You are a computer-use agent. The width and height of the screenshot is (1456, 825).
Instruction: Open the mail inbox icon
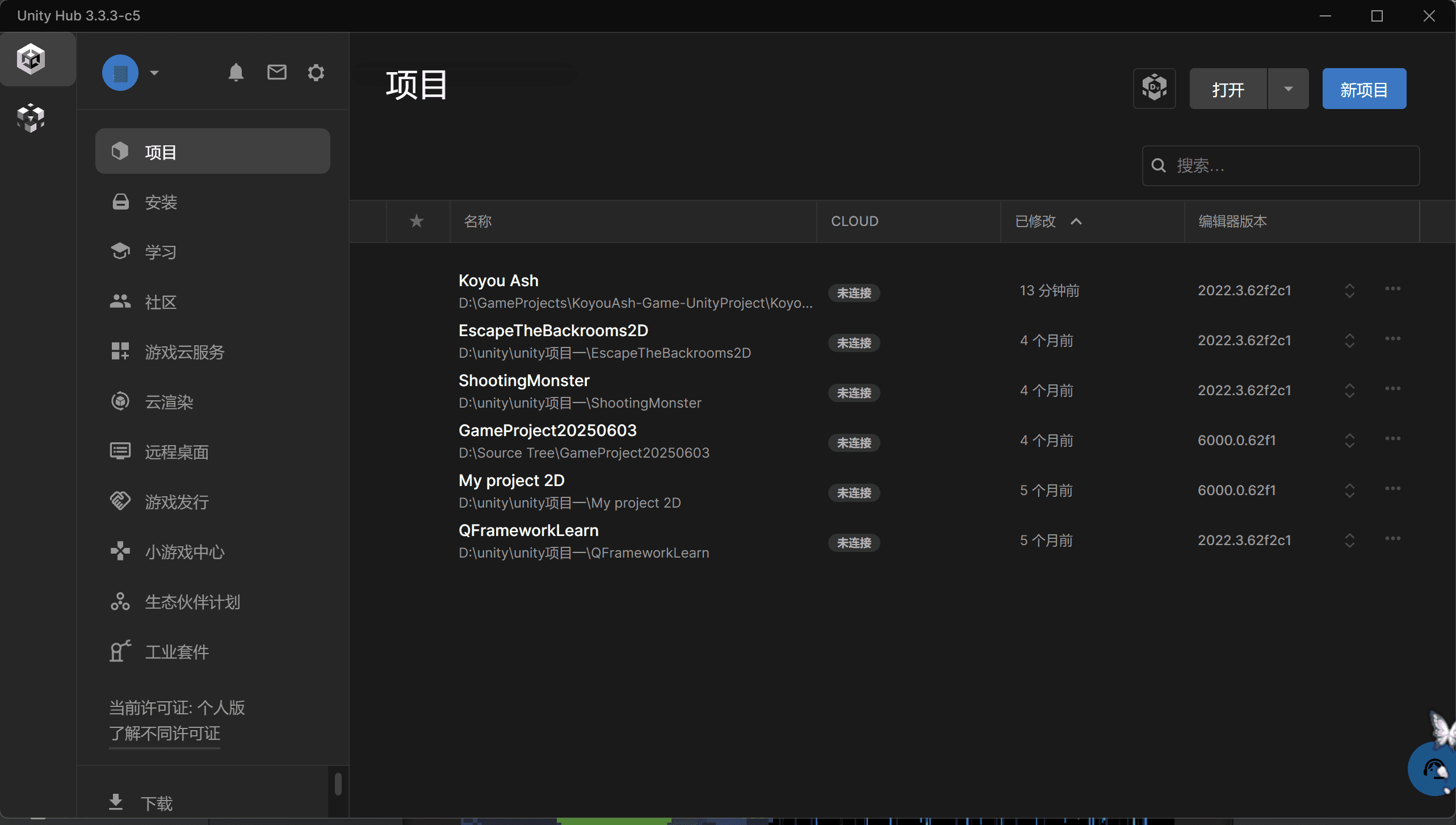tap(277, 72)
